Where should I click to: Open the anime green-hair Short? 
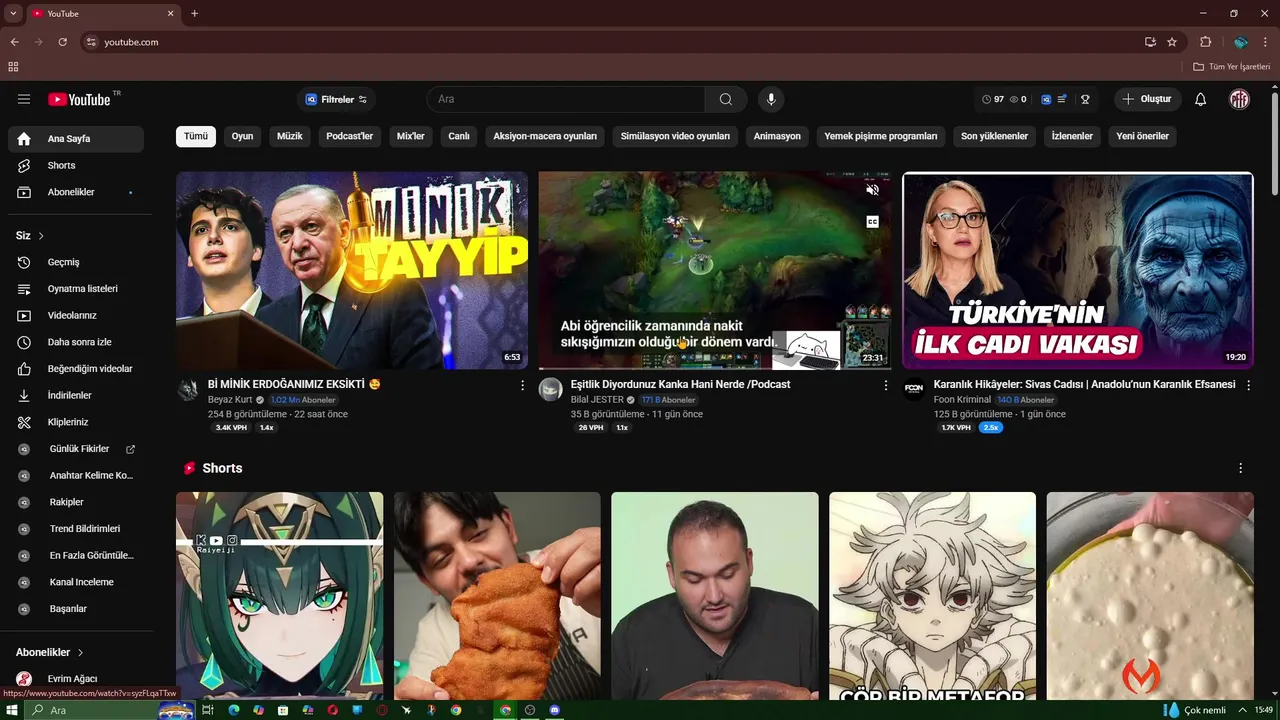tap(280, 596)
